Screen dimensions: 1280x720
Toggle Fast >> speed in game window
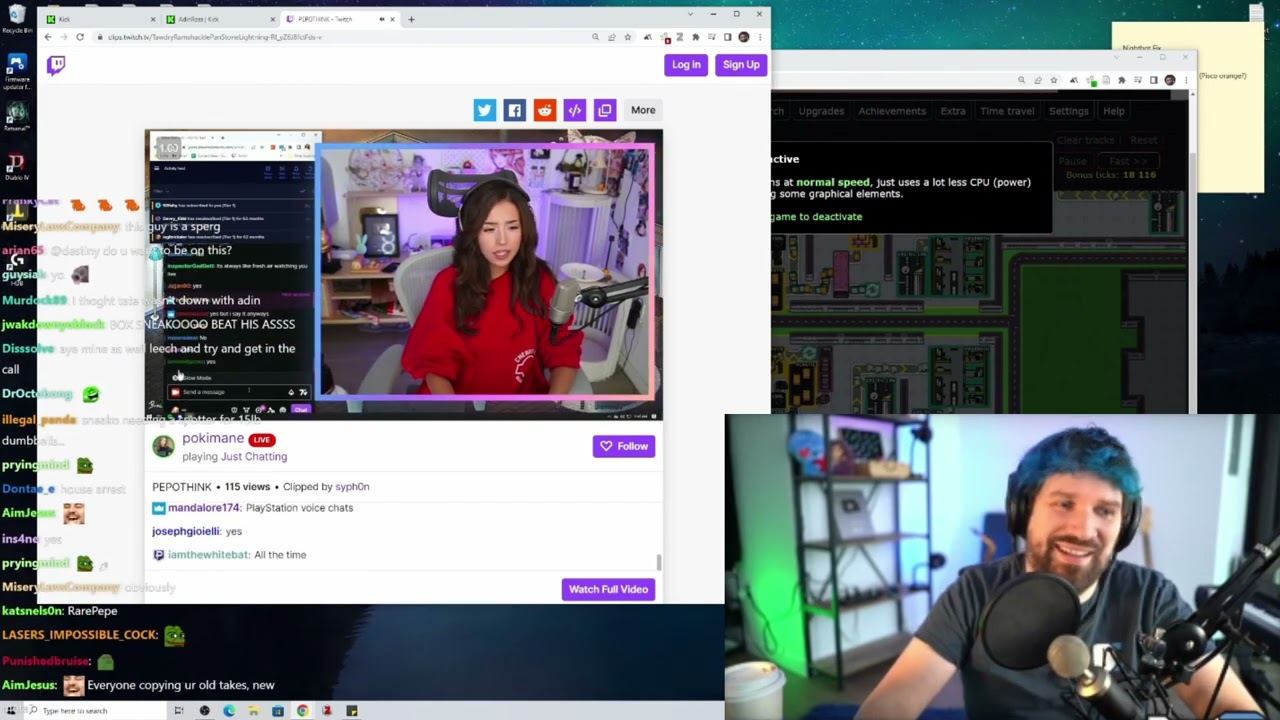1128,161
